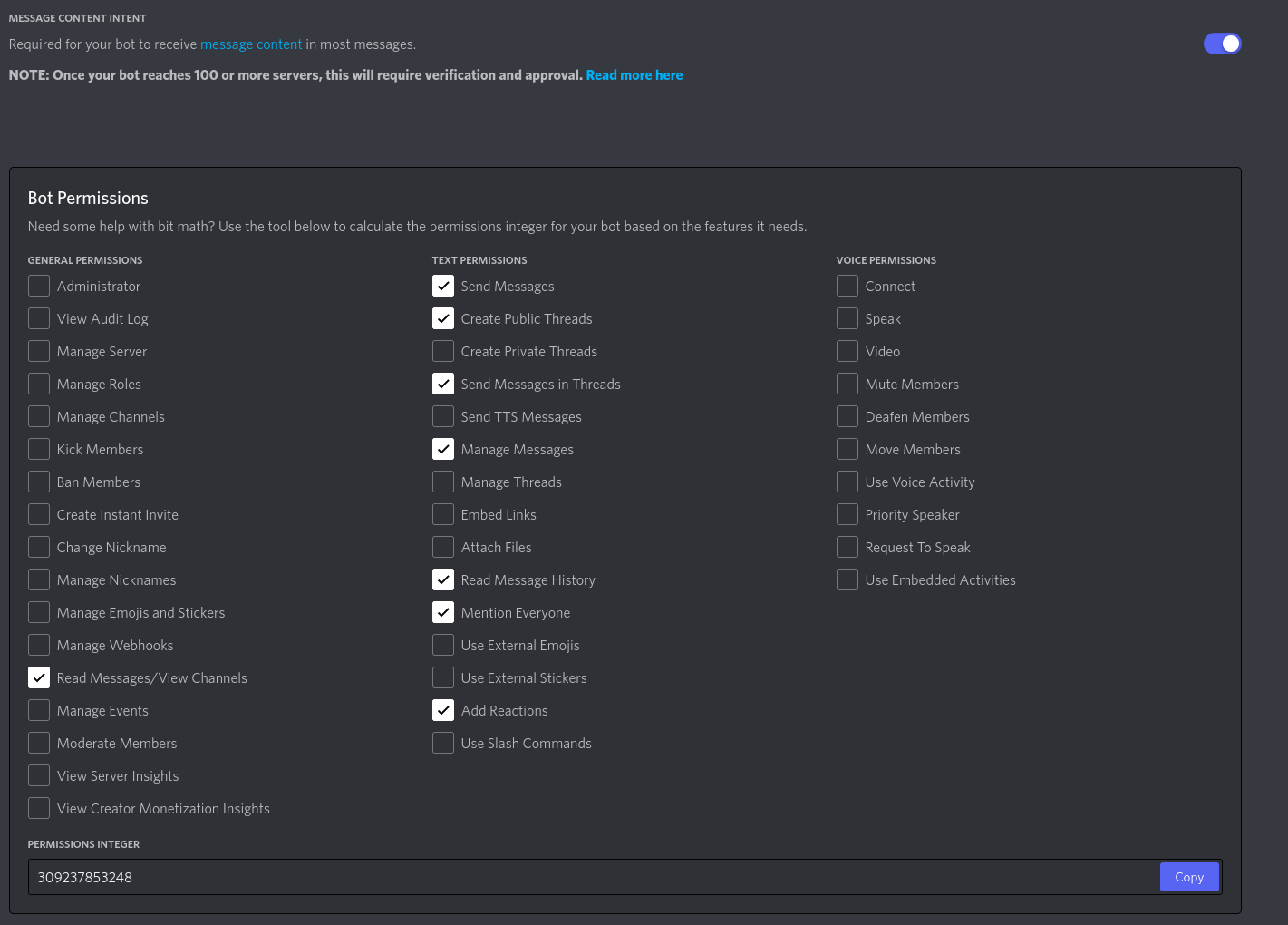Check Use Embedded Activities permission
Image resolution: width=1288 pixels, height=925 pixels.
[x=847, y=579]
